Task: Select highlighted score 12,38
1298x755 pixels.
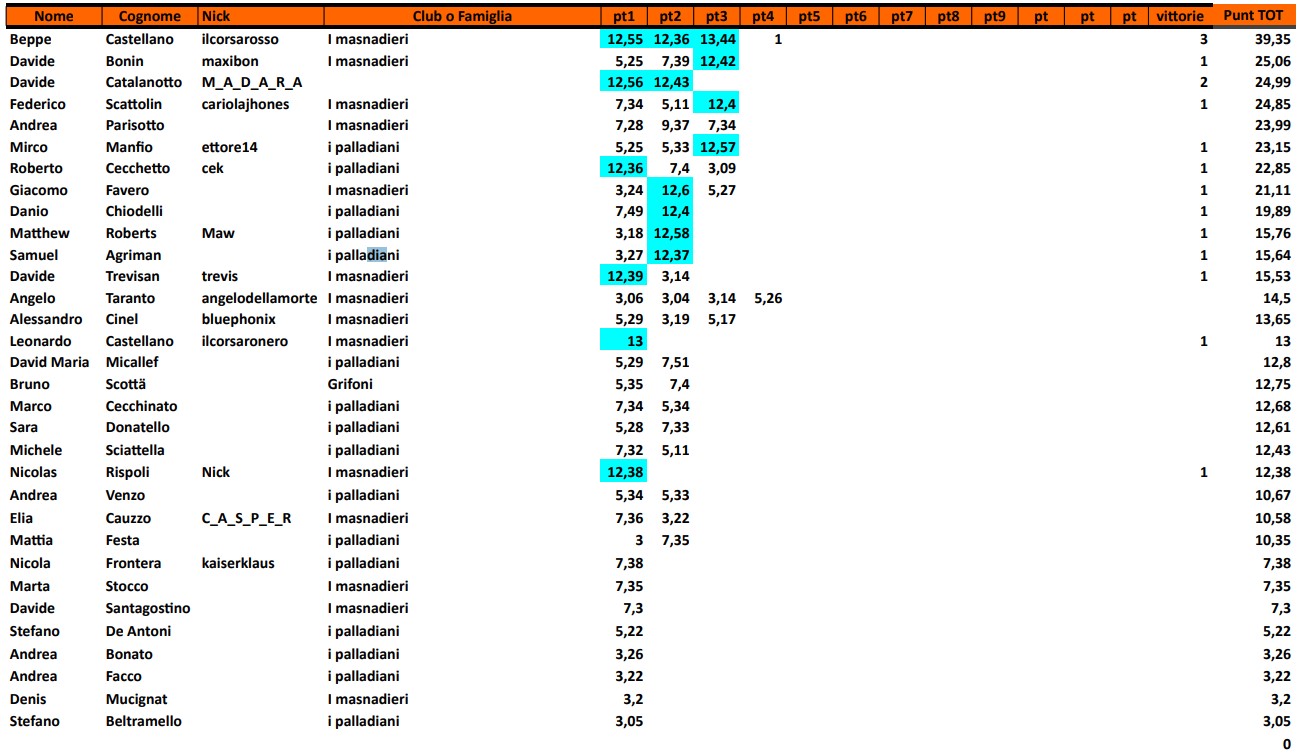Action: [x=623, y=472]
